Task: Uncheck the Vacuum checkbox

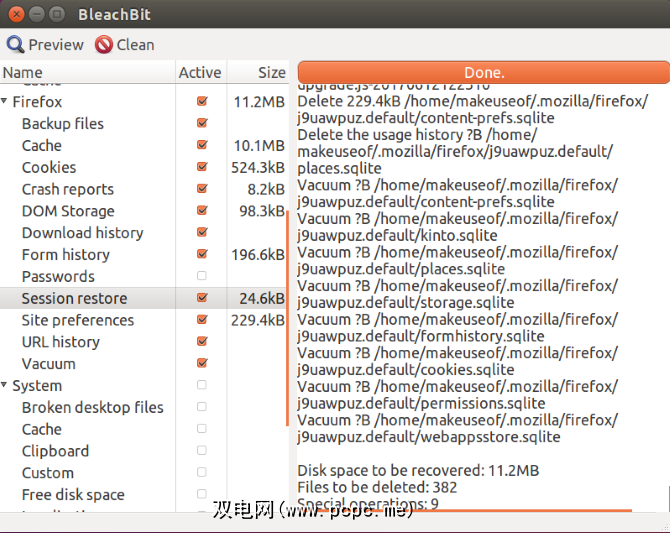Action: pos(202,363)
